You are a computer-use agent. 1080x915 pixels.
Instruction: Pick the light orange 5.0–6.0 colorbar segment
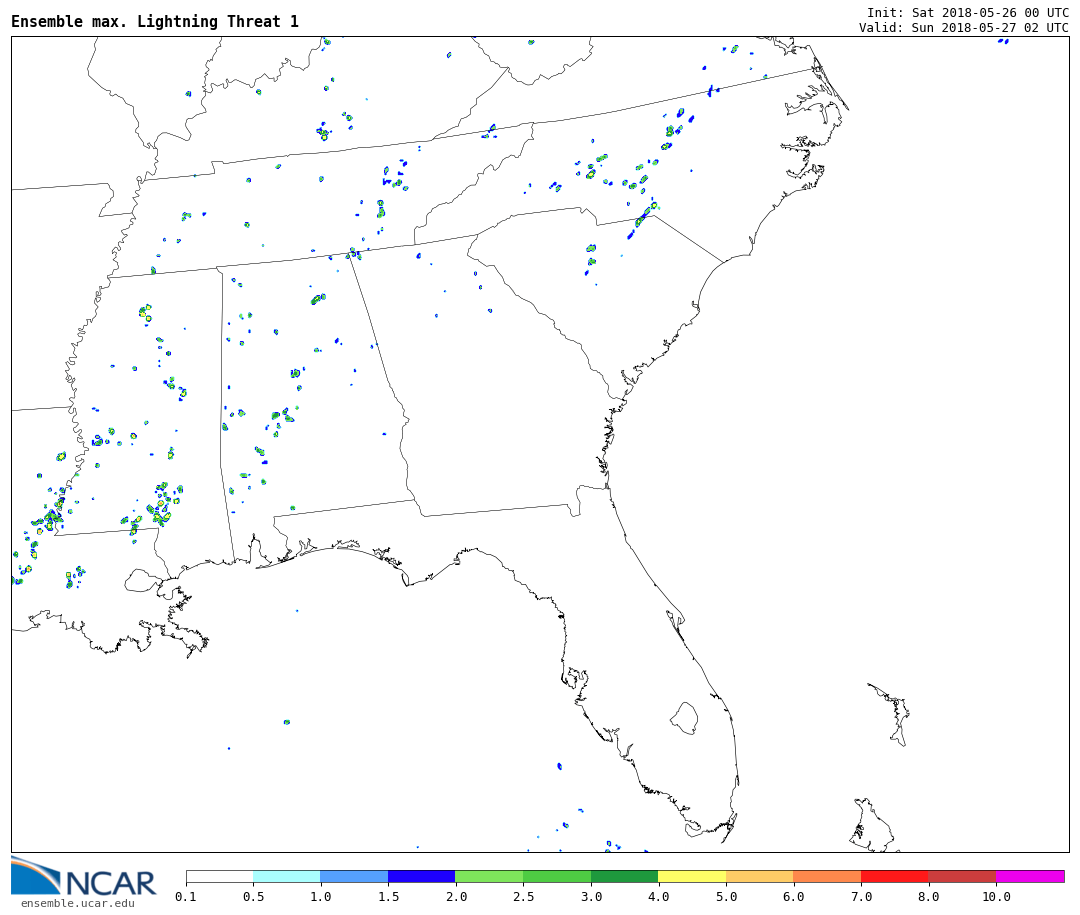(760, 876)
